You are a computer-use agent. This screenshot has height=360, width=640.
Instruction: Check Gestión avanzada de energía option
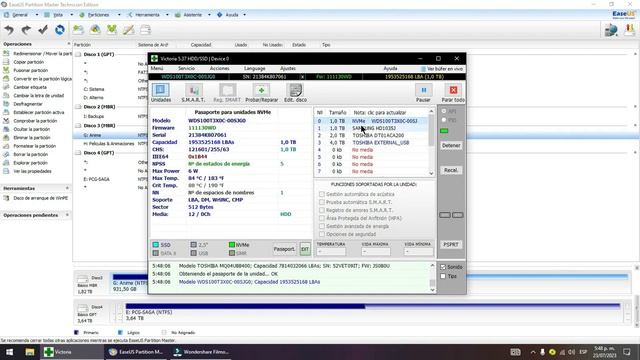point(322,226)
